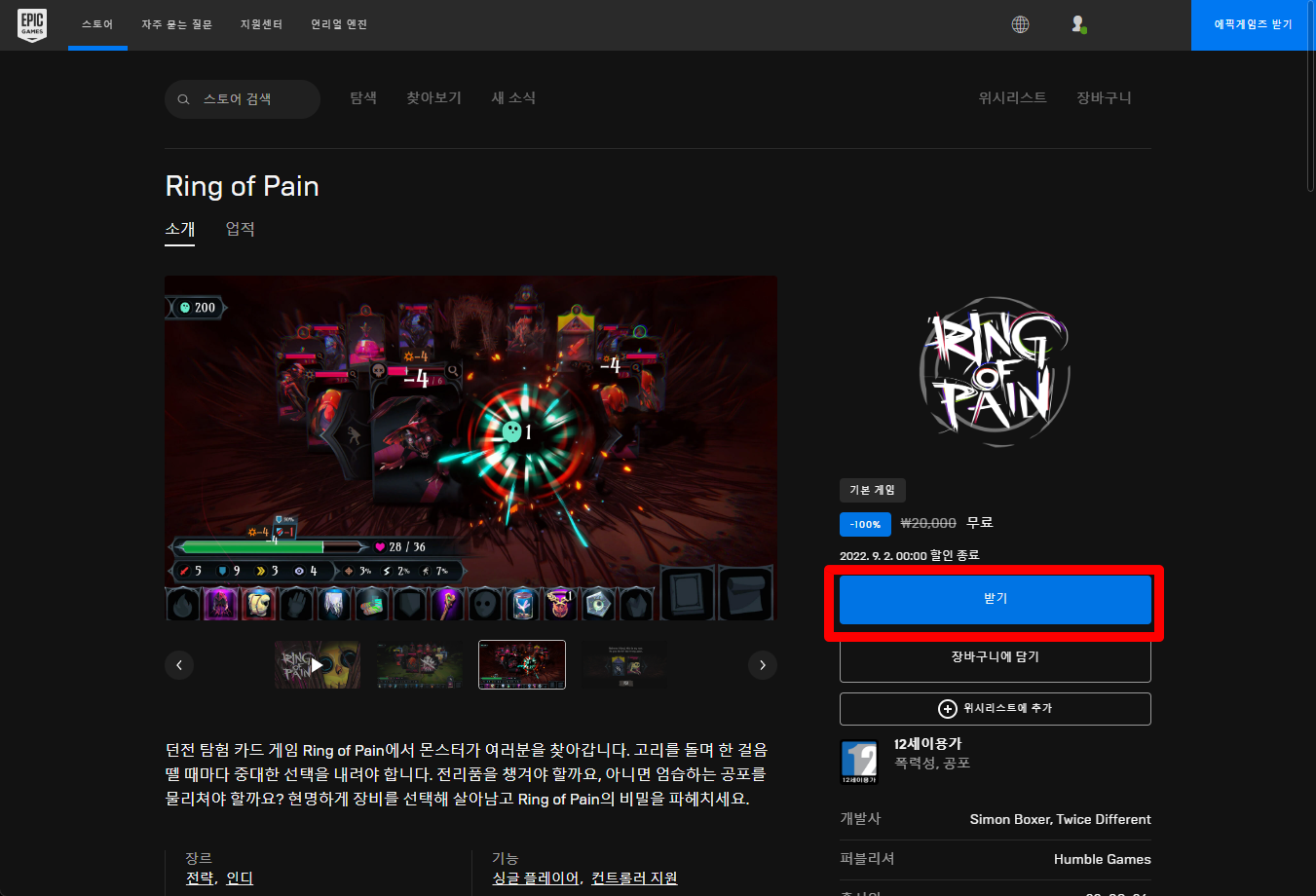Select the fourth dimmed screenshot thumbnail
Viewport: 1316px width, 896px height.
click(x=624, y=665)
